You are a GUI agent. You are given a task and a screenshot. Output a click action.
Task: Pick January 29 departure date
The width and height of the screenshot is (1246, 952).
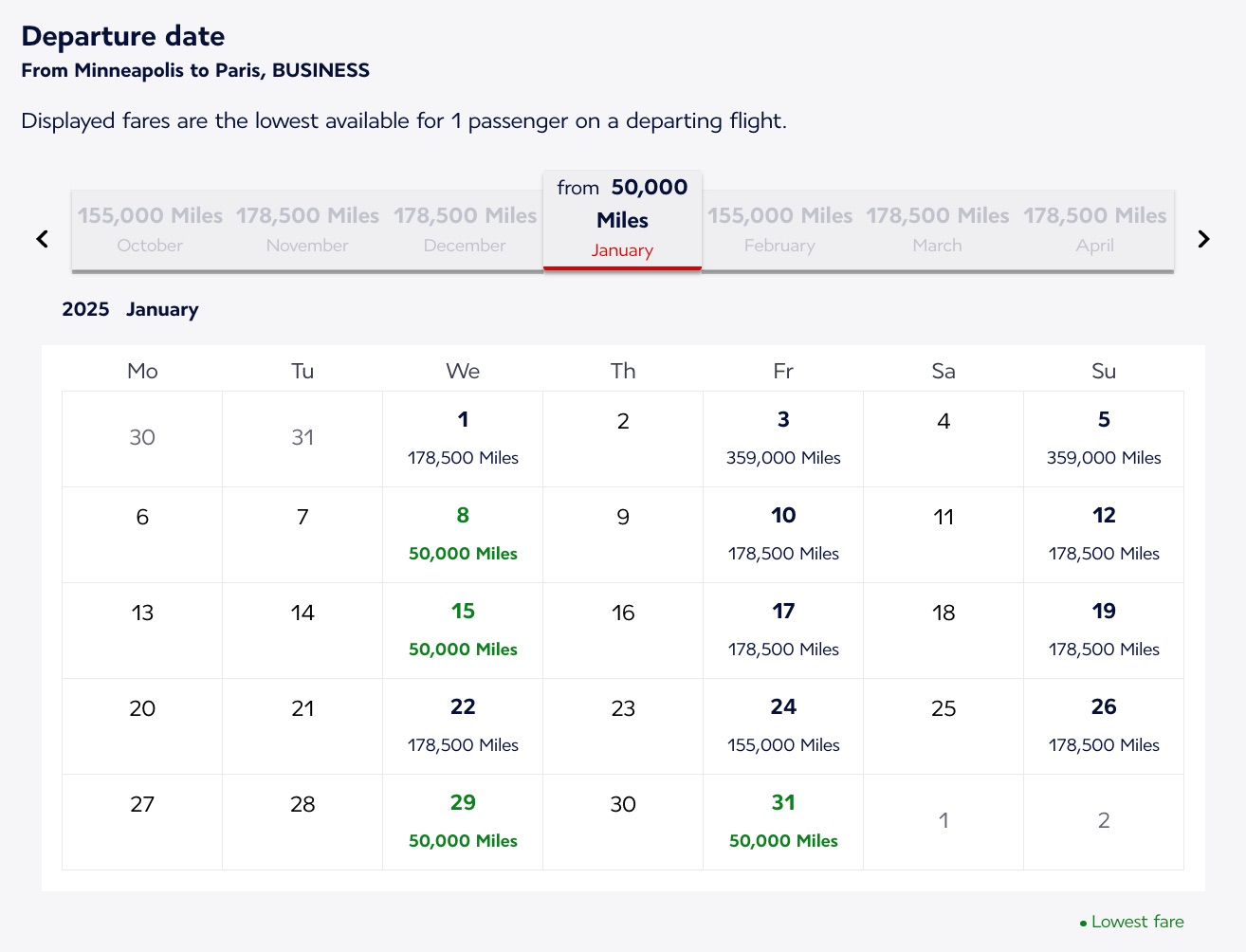[463, 822]
